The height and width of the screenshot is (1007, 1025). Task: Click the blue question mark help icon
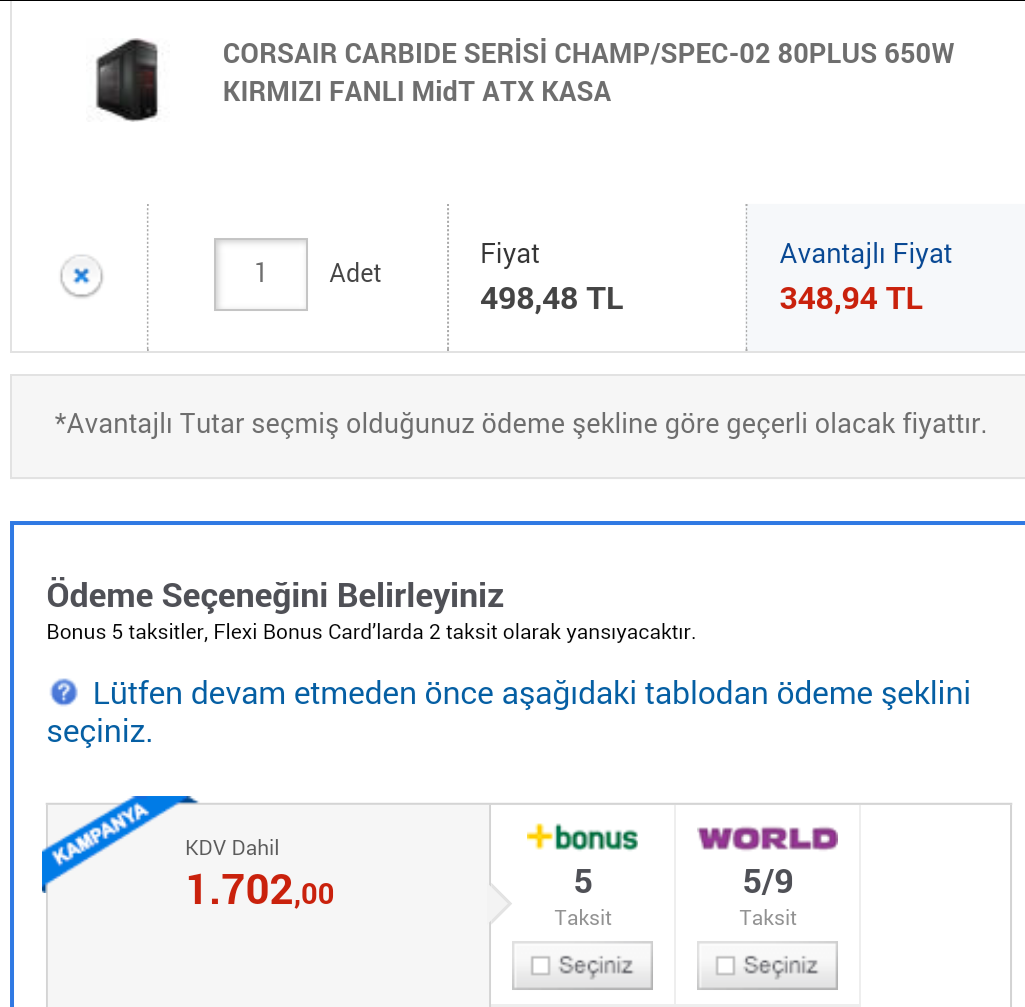pos(64,692)
